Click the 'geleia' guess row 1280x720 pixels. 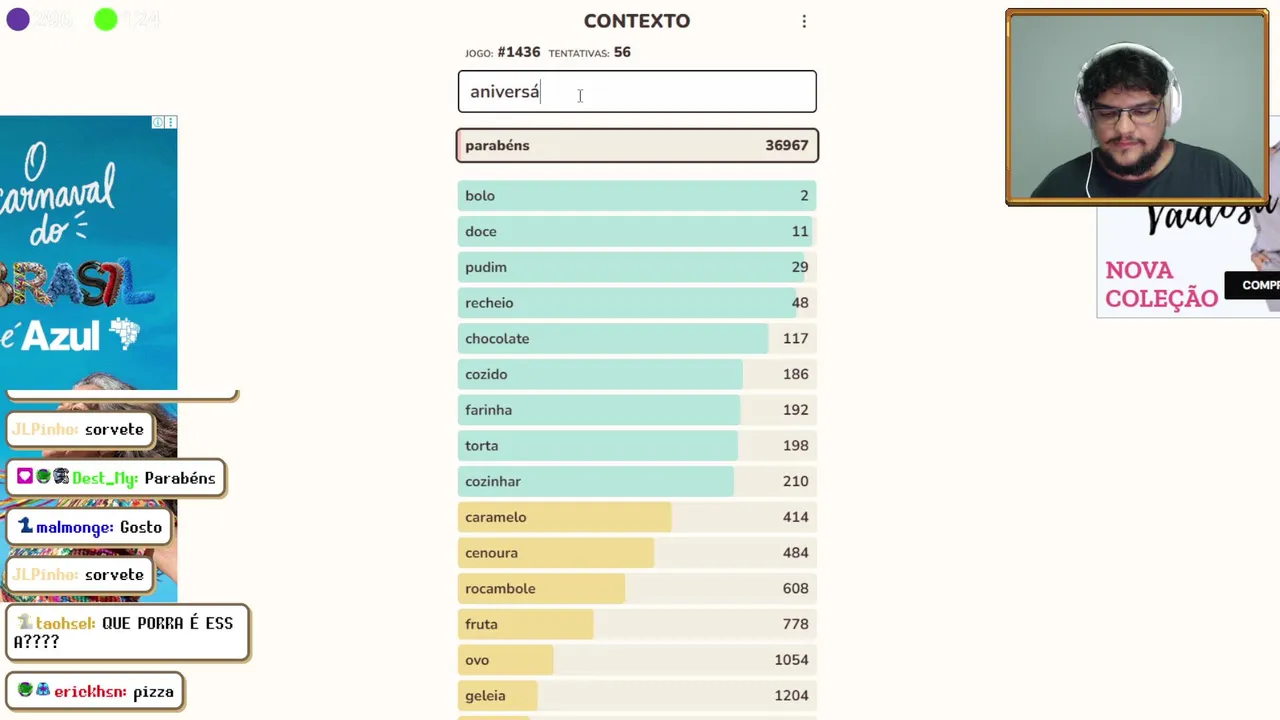(x=637, y=696)
